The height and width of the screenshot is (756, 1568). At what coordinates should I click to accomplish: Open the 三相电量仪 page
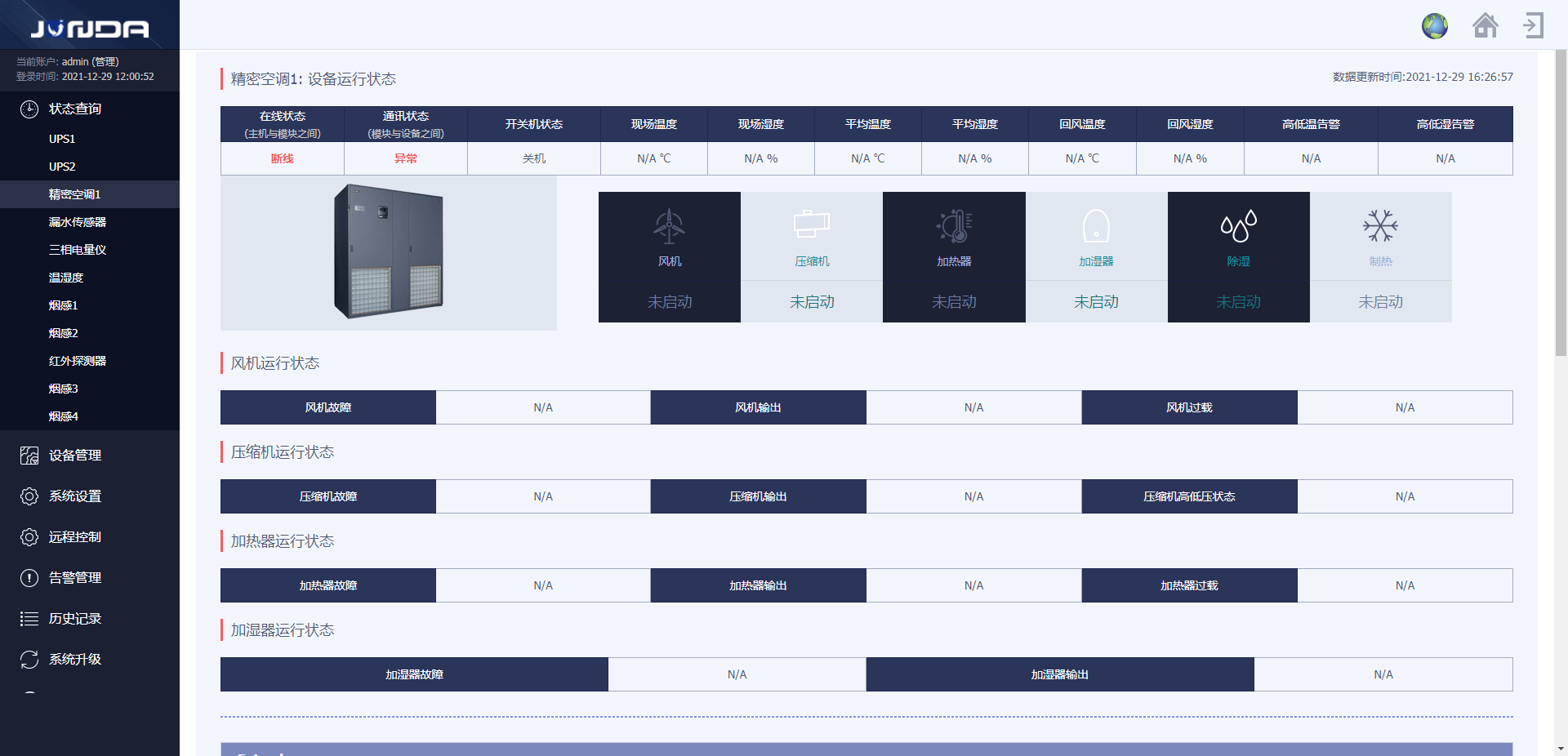(78, 250)
